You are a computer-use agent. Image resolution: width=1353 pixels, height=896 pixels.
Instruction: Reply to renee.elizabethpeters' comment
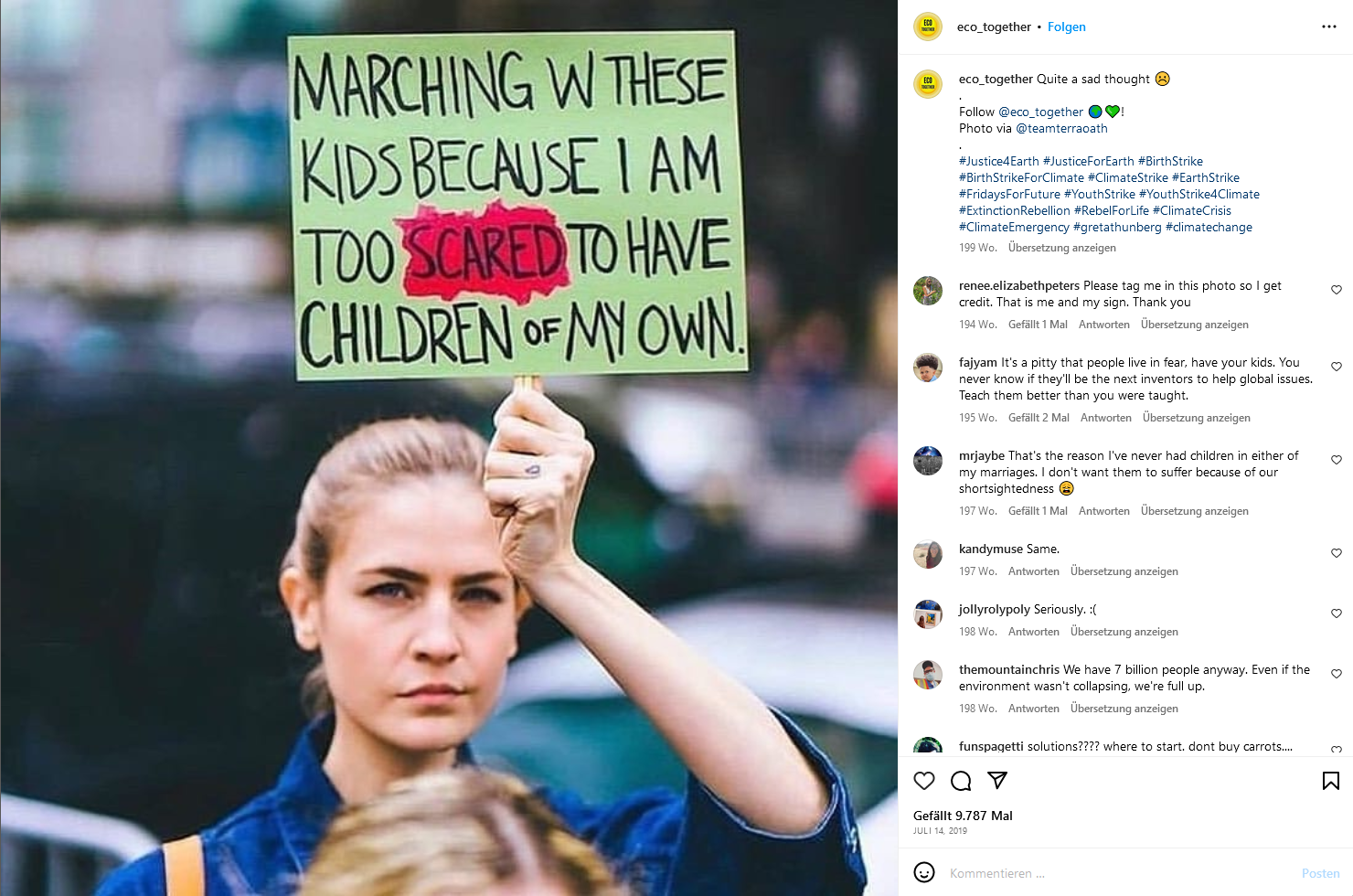[1104, 325]
